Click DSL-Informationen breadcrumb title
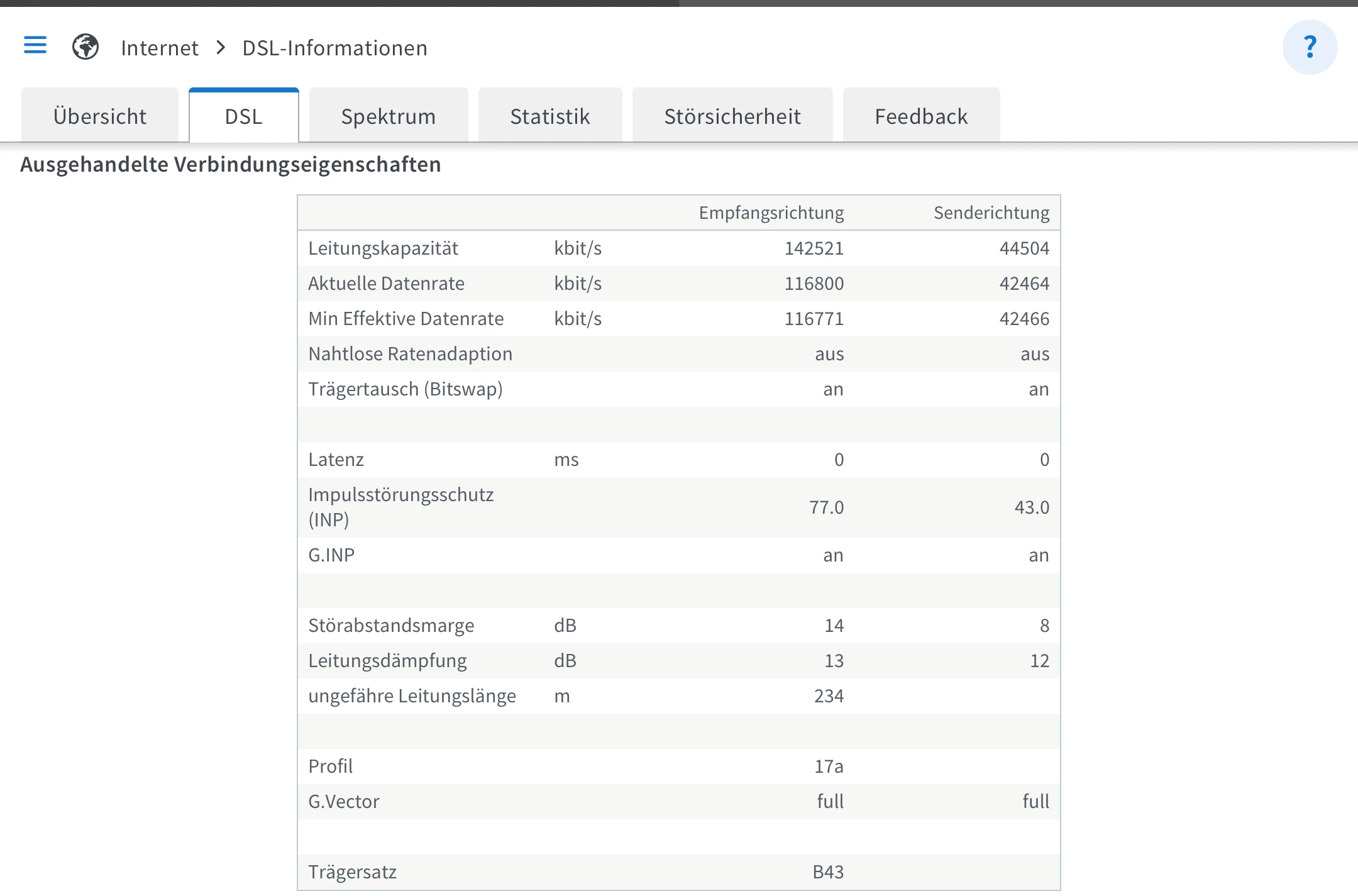This screenshot has width=1358, height=896. coord(334,48)
